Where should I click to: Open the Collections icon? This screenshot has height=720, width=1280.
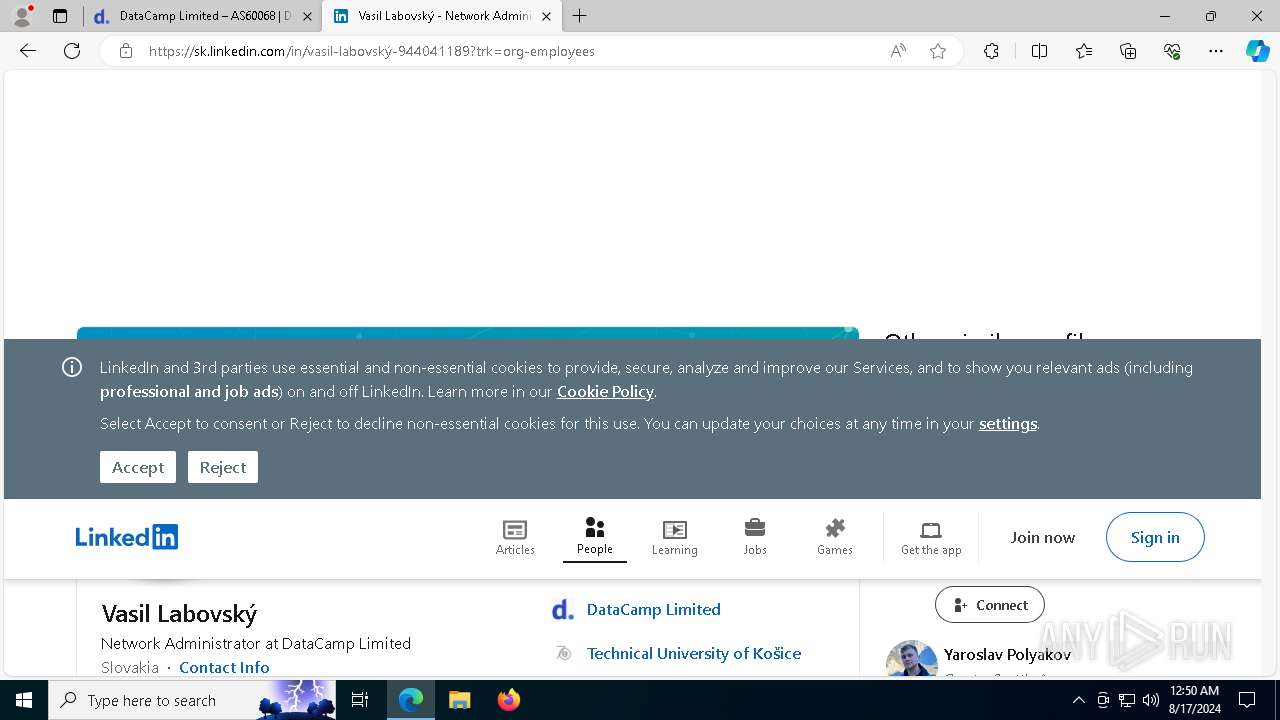click(1128, 51)
